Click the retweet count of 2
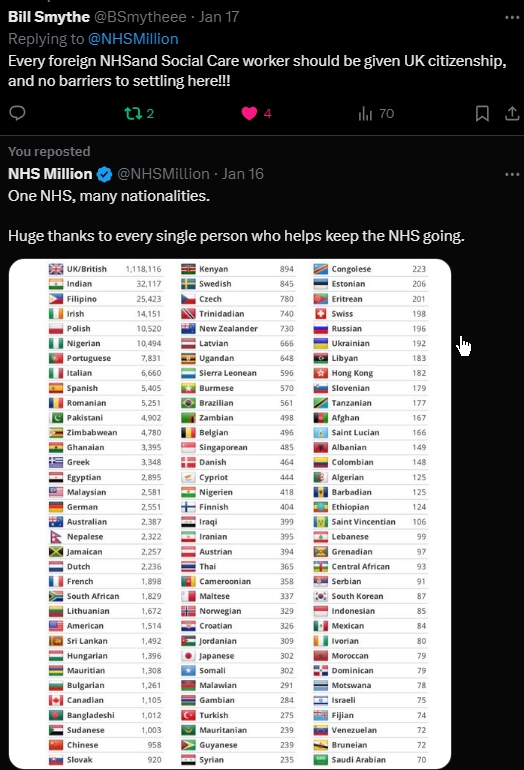524x770 pixels. point(150,114)
